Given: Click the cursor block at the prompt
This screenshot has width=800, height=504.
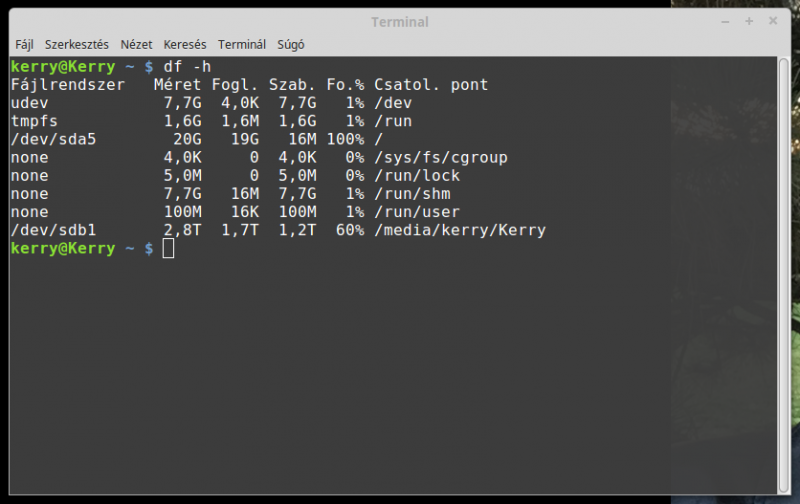Looking at the screenshot, I should point(168,248).
